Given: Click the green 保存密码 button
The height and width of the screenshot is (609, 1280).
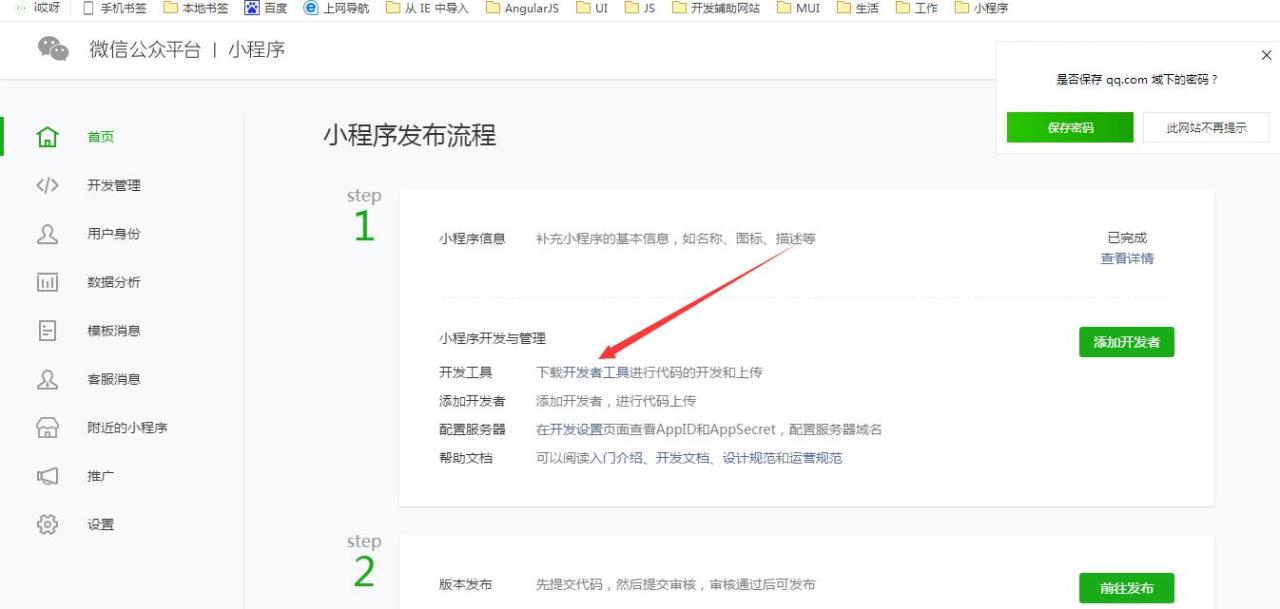Looking at the screenshot, I should 1070,127.
